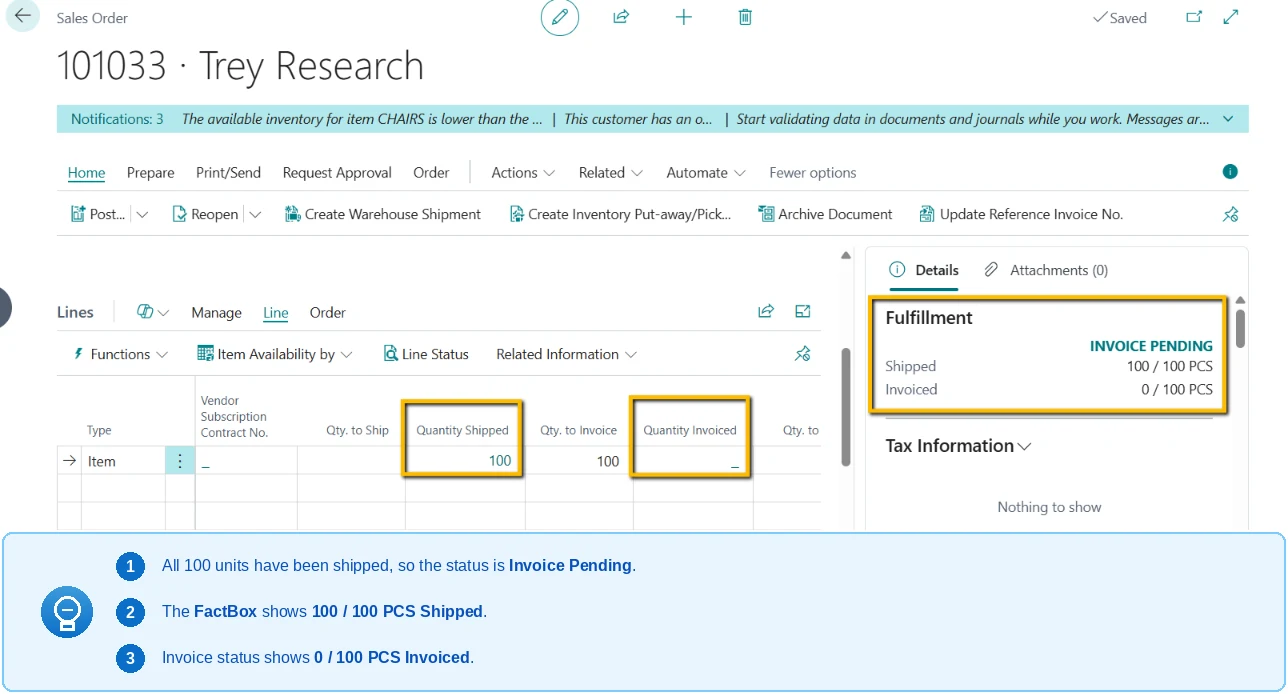The width and height of the screenshot is (1288, 694).
Task: Open the Order menu in Lines
Action: [x=327, y=312]
